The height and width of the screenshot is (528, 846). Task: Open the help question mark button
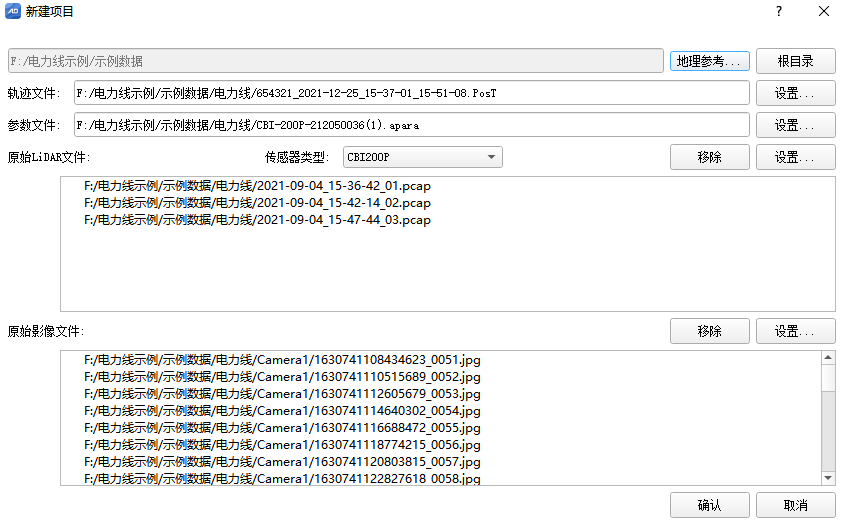click(x=779, y=11)
